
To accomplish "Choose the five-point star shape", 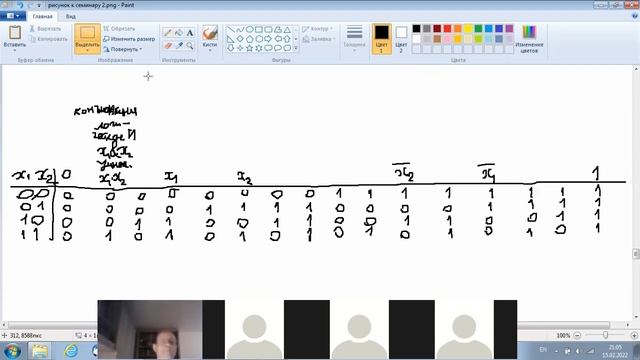I will tap(249, 48).
